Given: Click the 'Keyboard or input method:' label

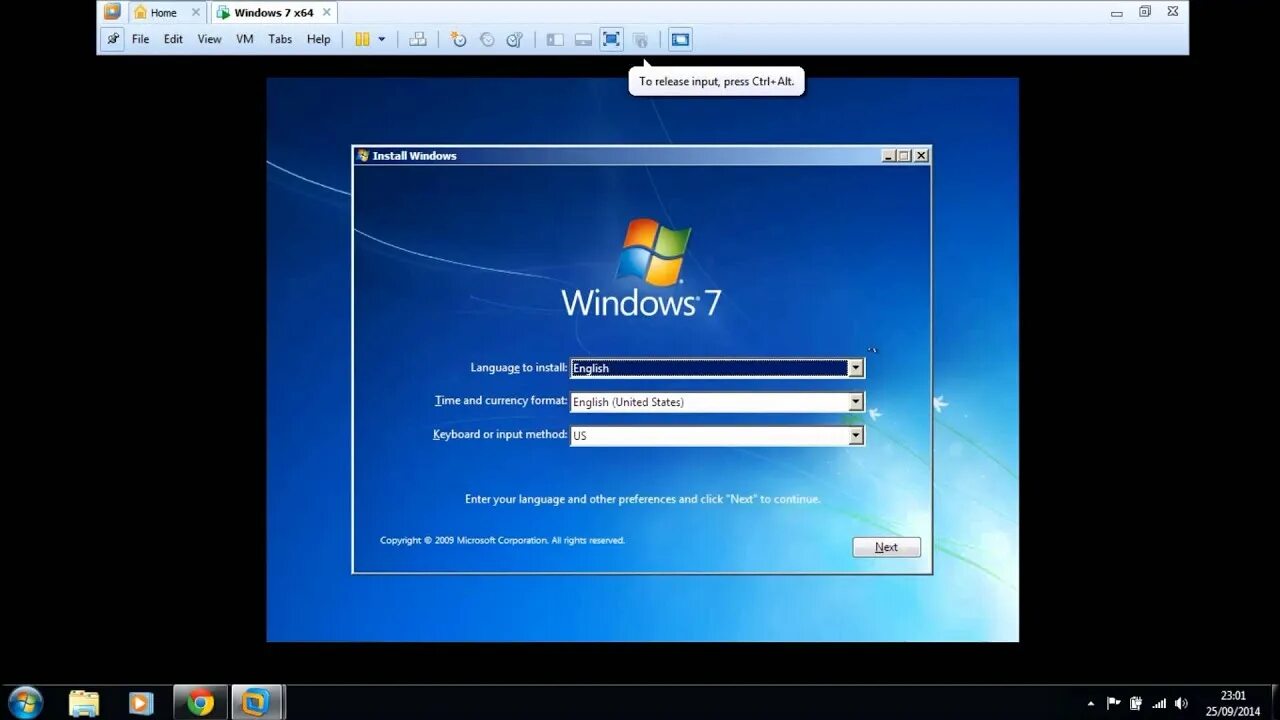Looking at the screenshot, I should (x=500, y=435).
